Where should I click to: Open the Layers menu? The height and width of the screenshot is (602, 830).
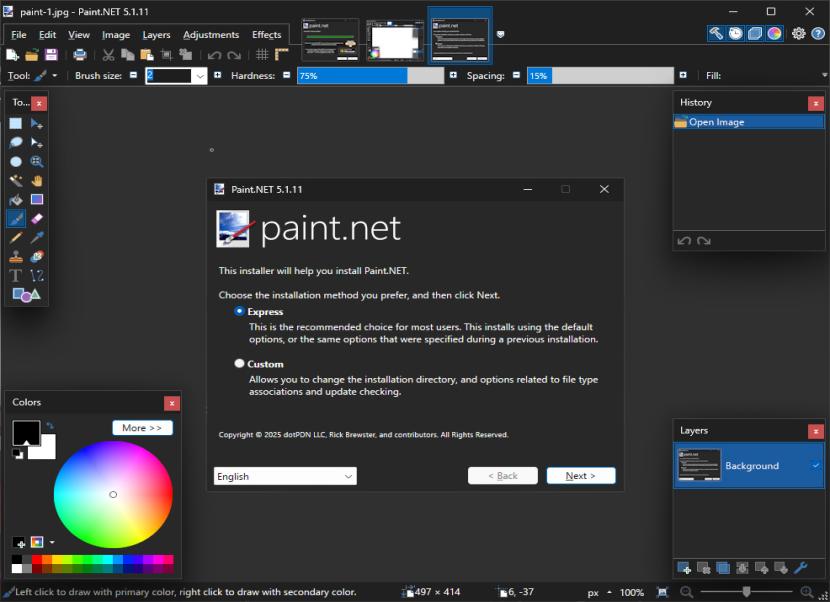tap(156, 34)
